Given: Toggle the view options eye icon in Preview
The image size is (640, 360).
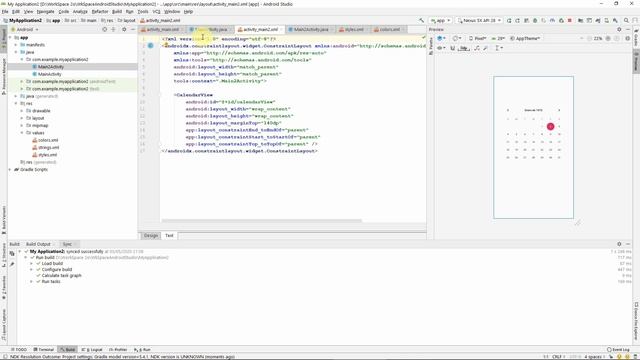Looking at the screenshot, I should pyautogui.click(x=441, y=48).
